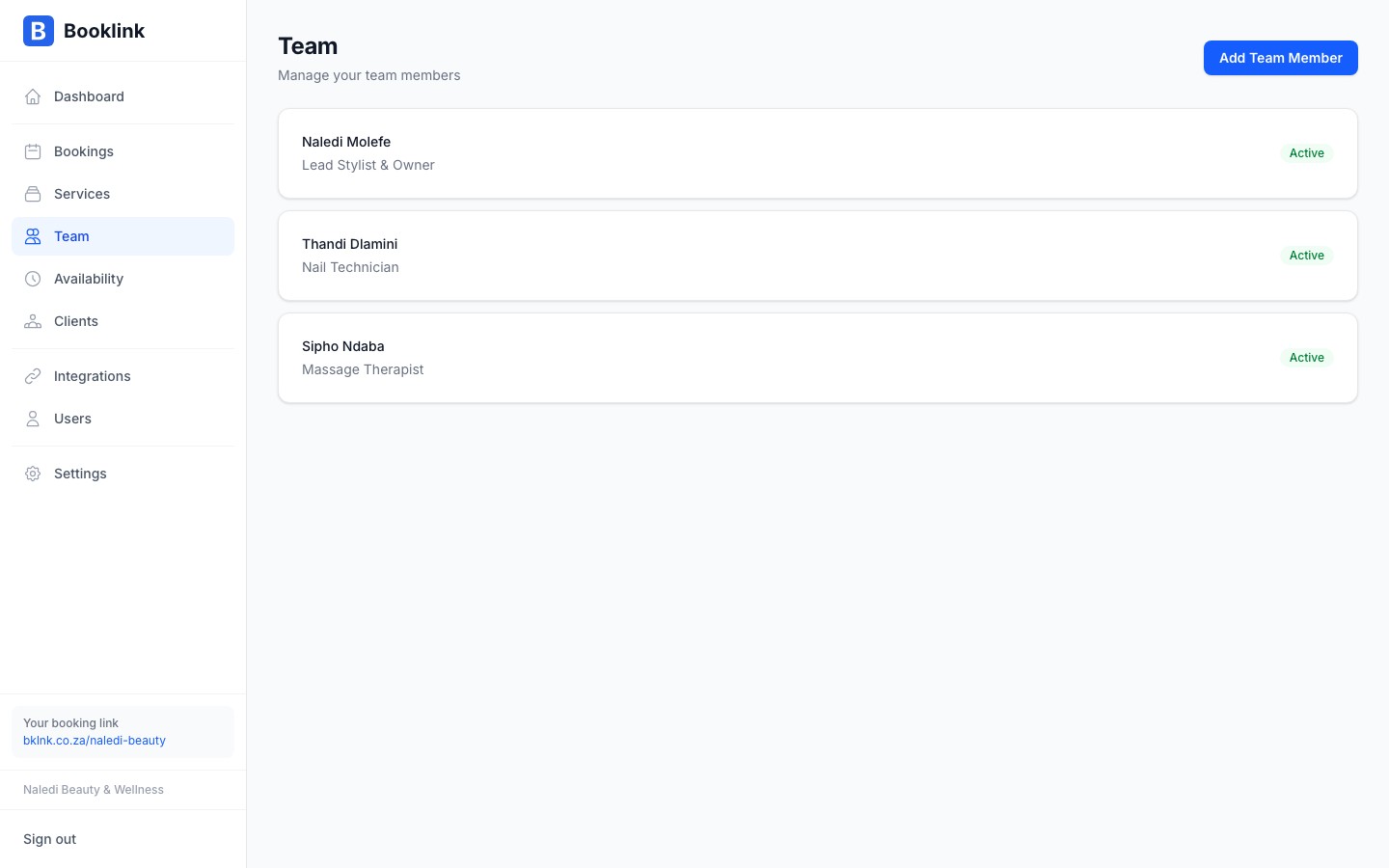The height and width of the screenshot is (868, 1389).
Task: Open the Dashboard sidebar entry
Action: point(89,96)
